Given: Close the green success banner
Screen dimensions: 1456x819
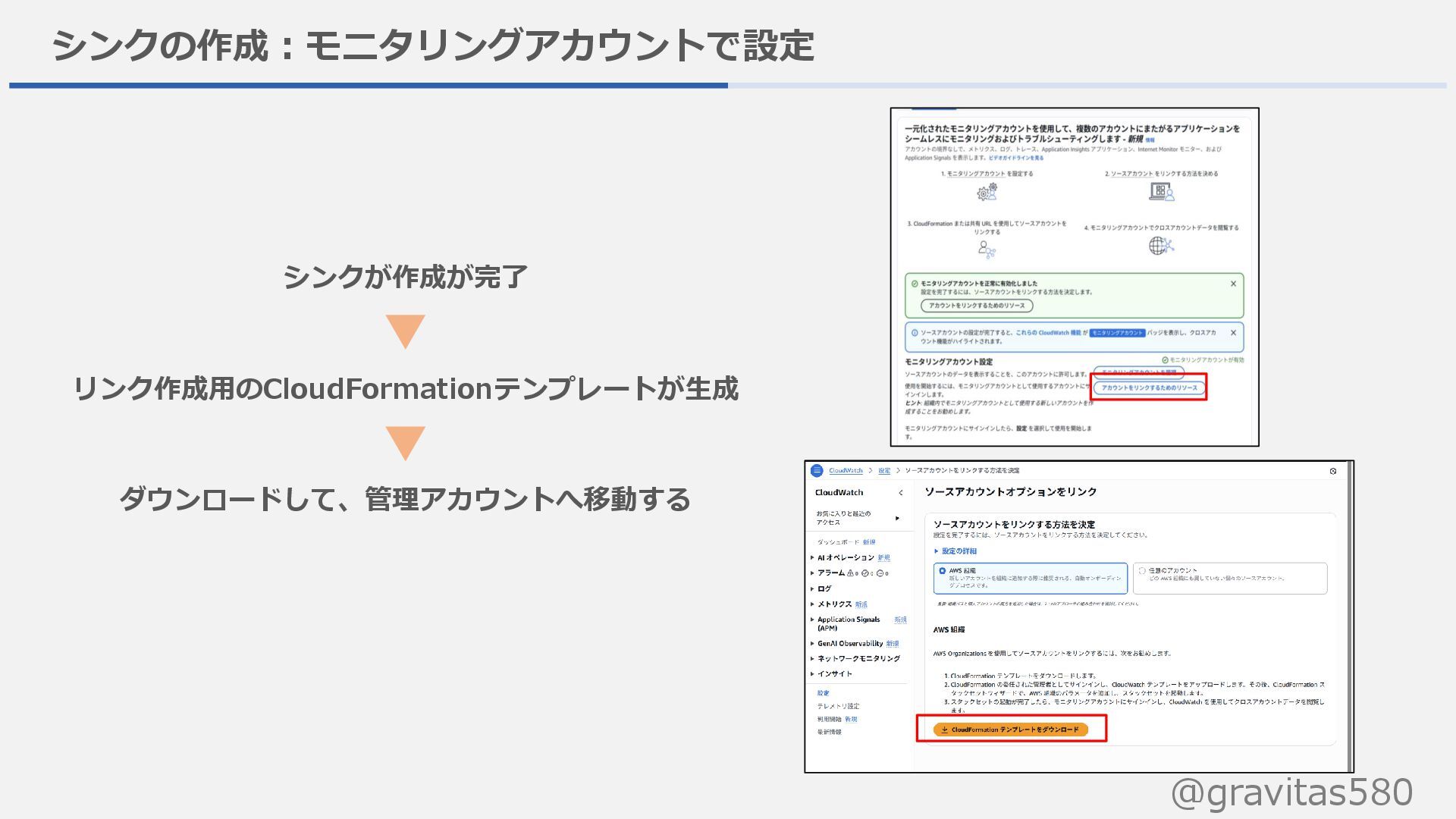Looking at the screenshot, I should 1233,284.
